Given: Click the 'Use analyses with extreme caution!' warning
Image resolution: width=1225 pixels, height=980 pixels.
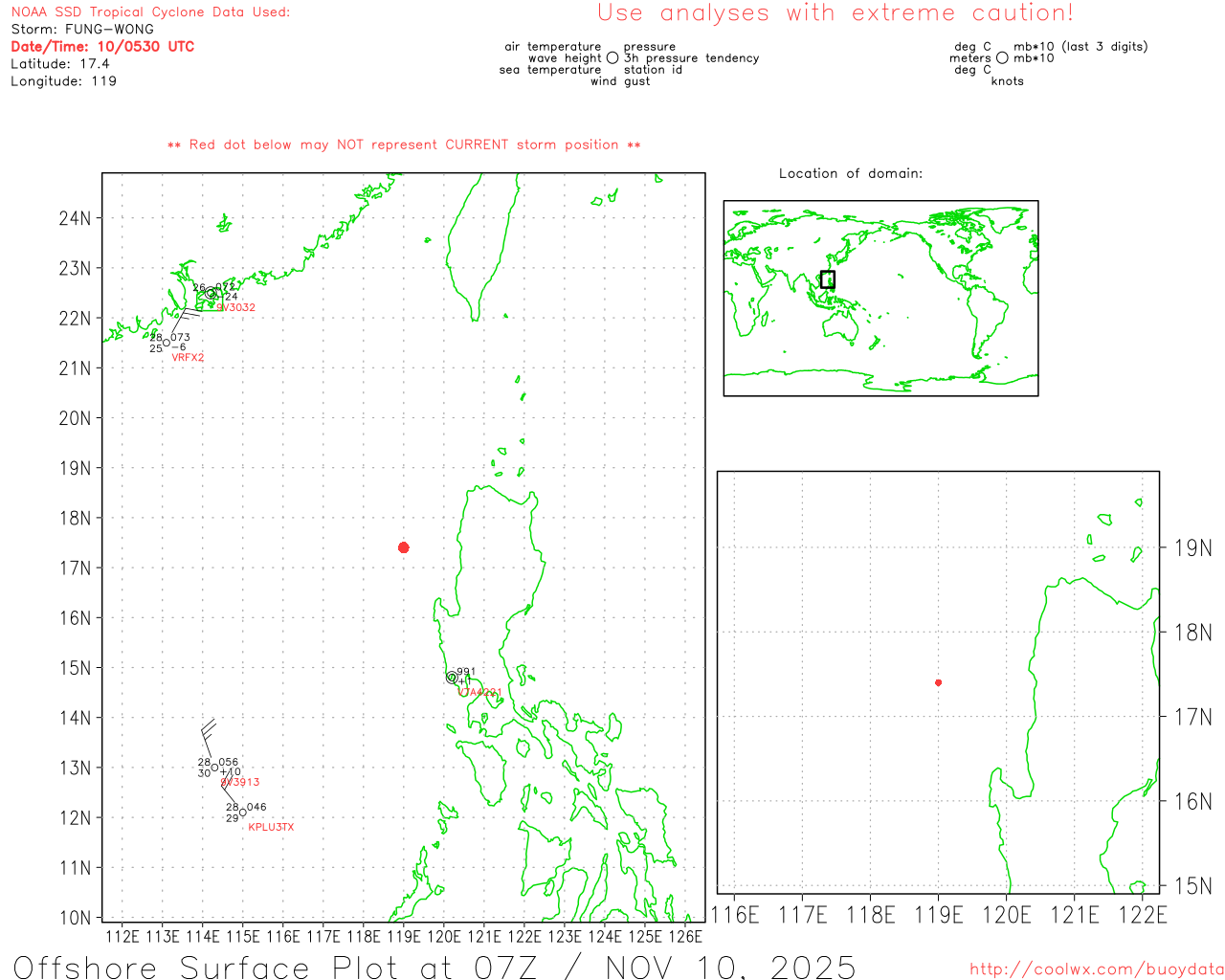Looking at the screenshot, I should [835, 13].
